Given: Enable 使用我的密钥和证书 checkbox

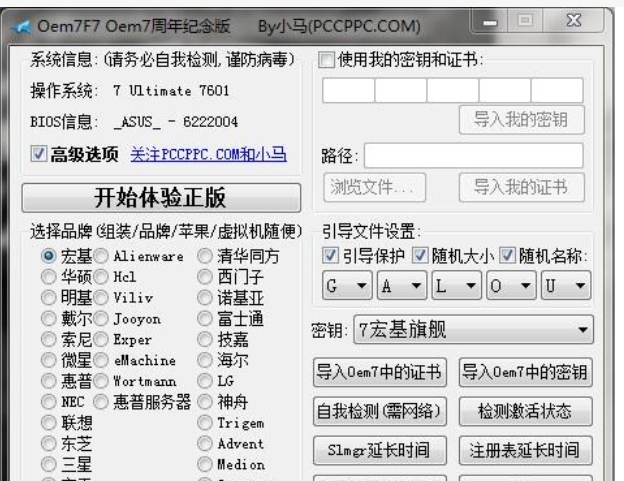Looking at the screenshot, I should [x=326, y=60].
